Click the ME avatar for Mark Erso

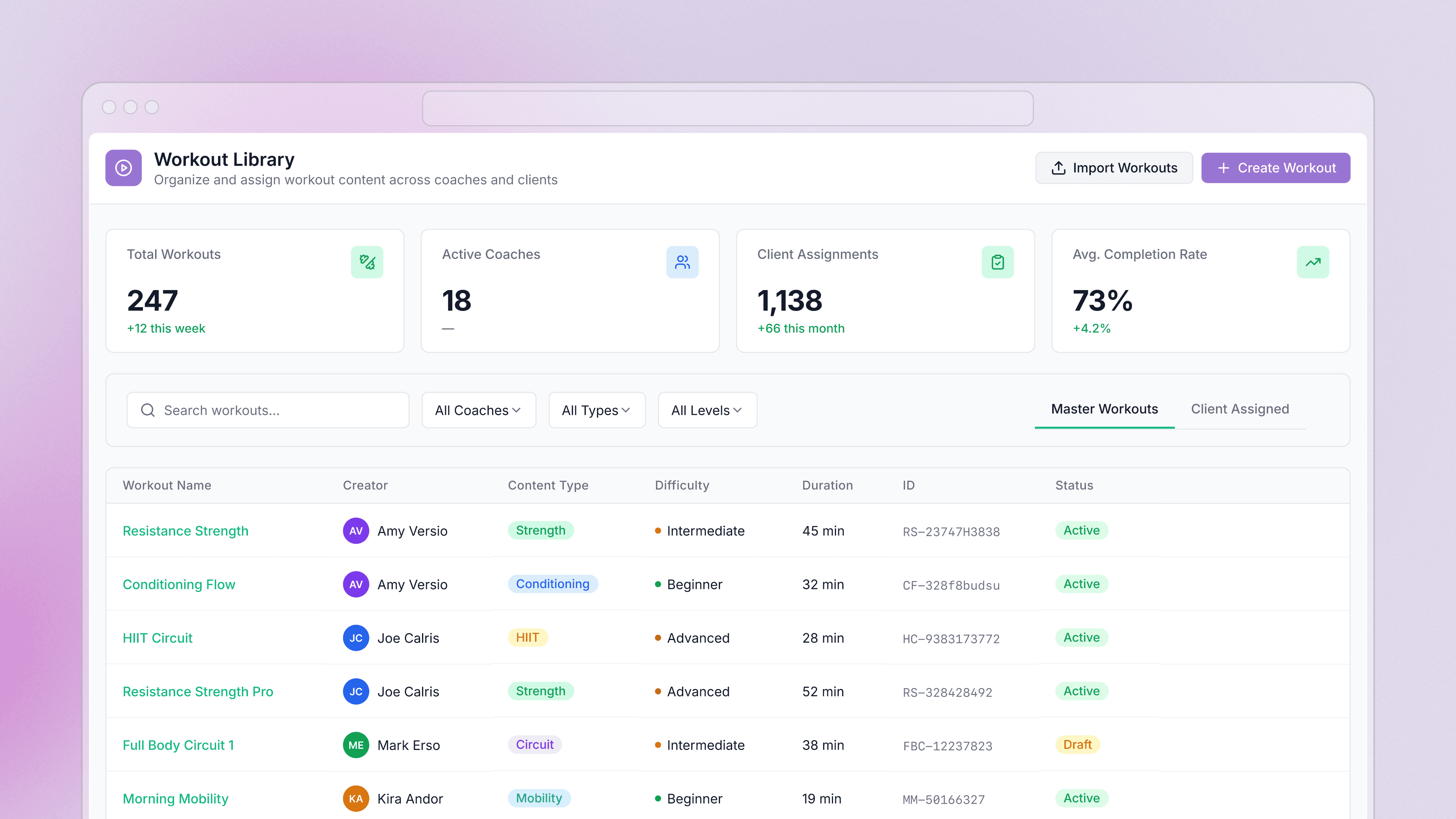pos(356,745)
